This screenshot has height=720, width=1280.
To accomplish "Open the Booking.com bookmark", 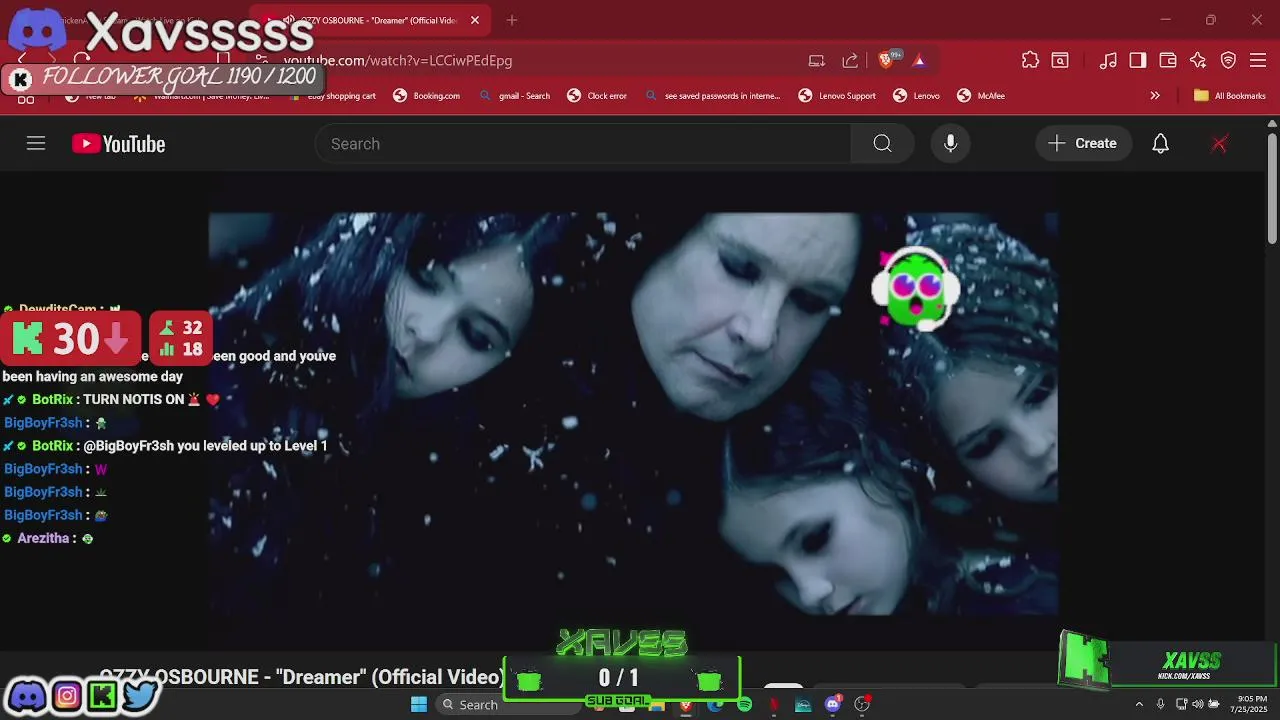I will pyautogui.click(x=426, y=96).
